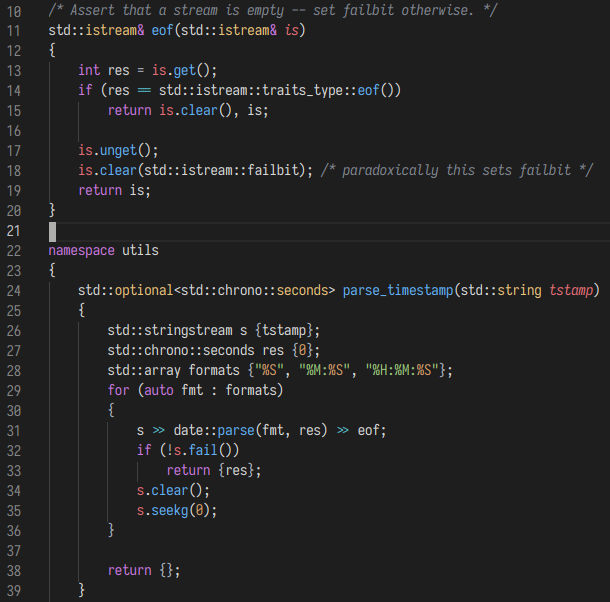
Task: Click line number 24 in the gutter
Action: point(14,291)
